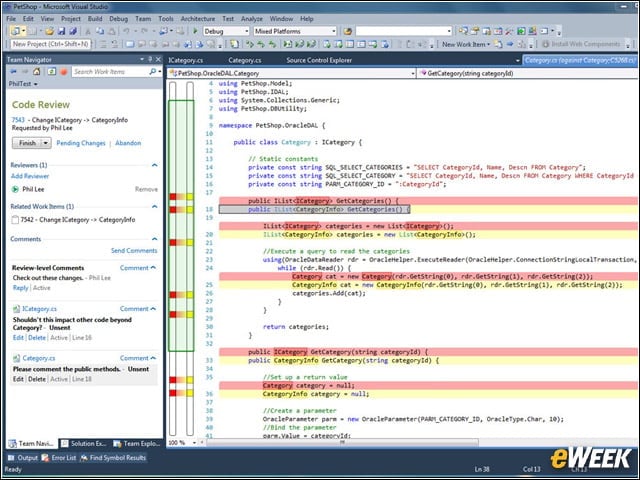Toggle auto-hide pin on Team Navigator
Screen dimensions: 640x480
click(x=150, y=60)
